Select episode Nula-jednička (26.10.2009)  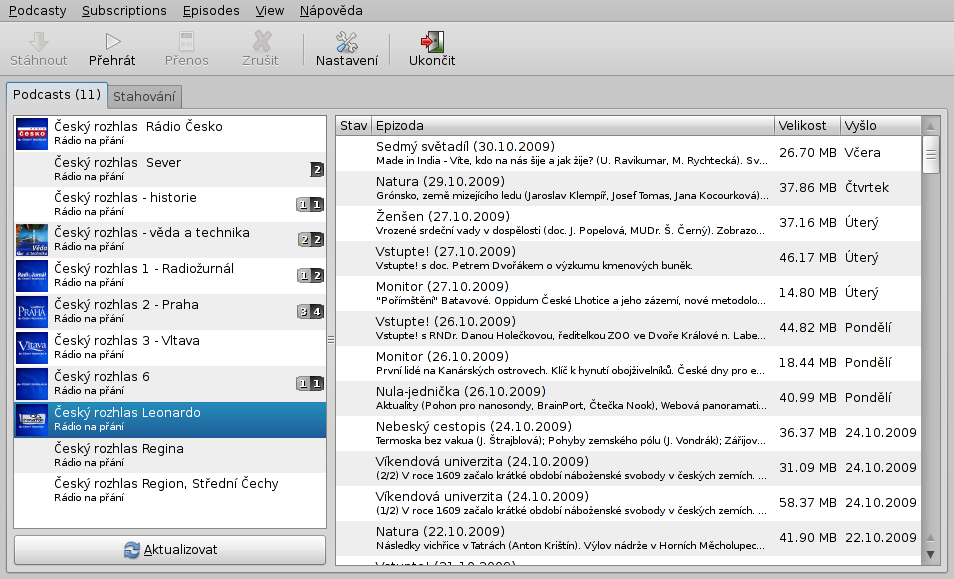pyautogui.click(x=628, y=398)
